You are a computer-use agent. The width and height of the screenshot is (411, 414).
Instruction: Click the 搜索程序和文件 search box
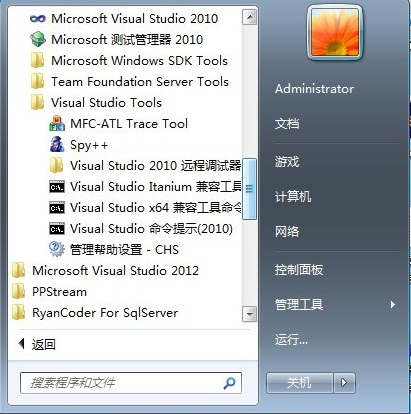coord(131,383)
